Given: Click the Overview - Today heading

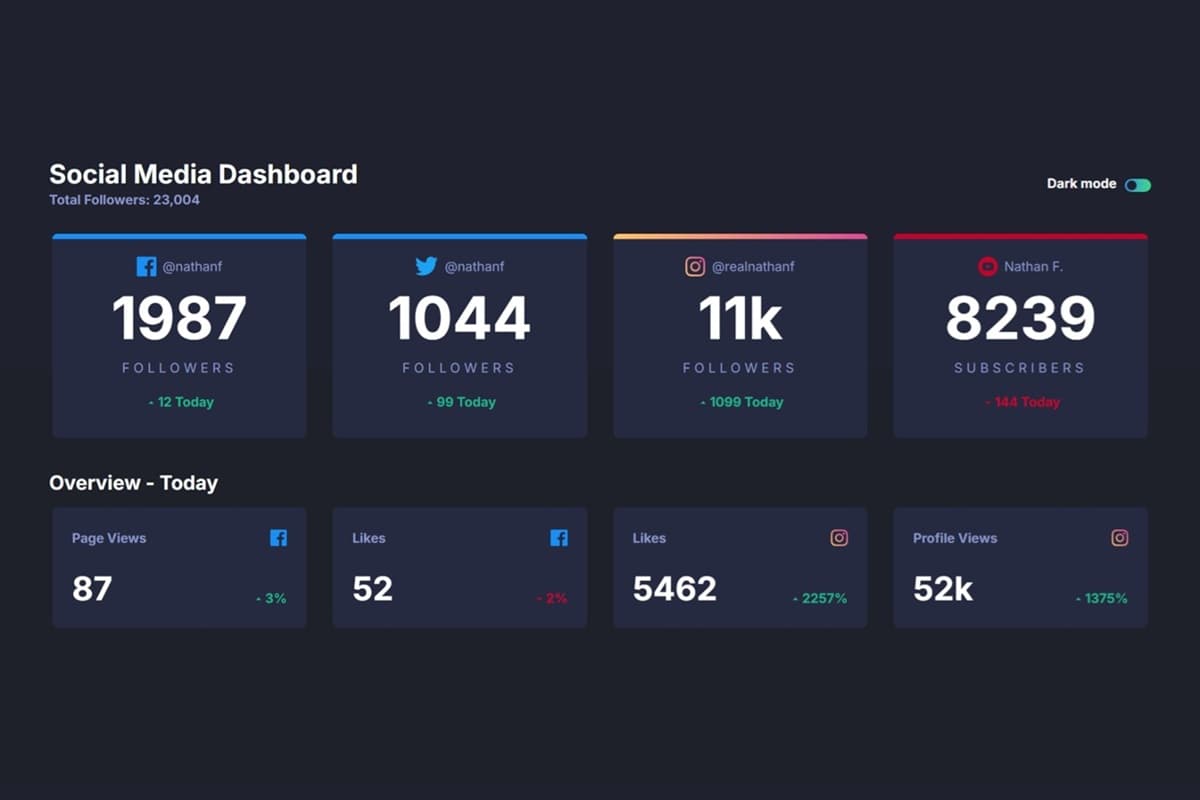Looking at the screenshot, I should tap(133, 483).
